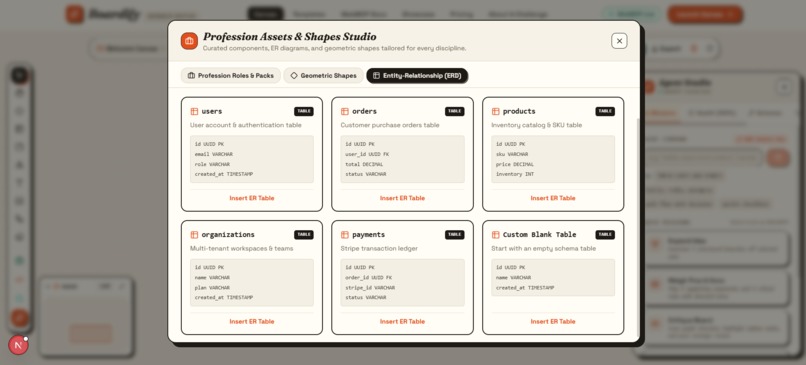Insert the payments ER table
806x365 pixels.
pos(402,321)
